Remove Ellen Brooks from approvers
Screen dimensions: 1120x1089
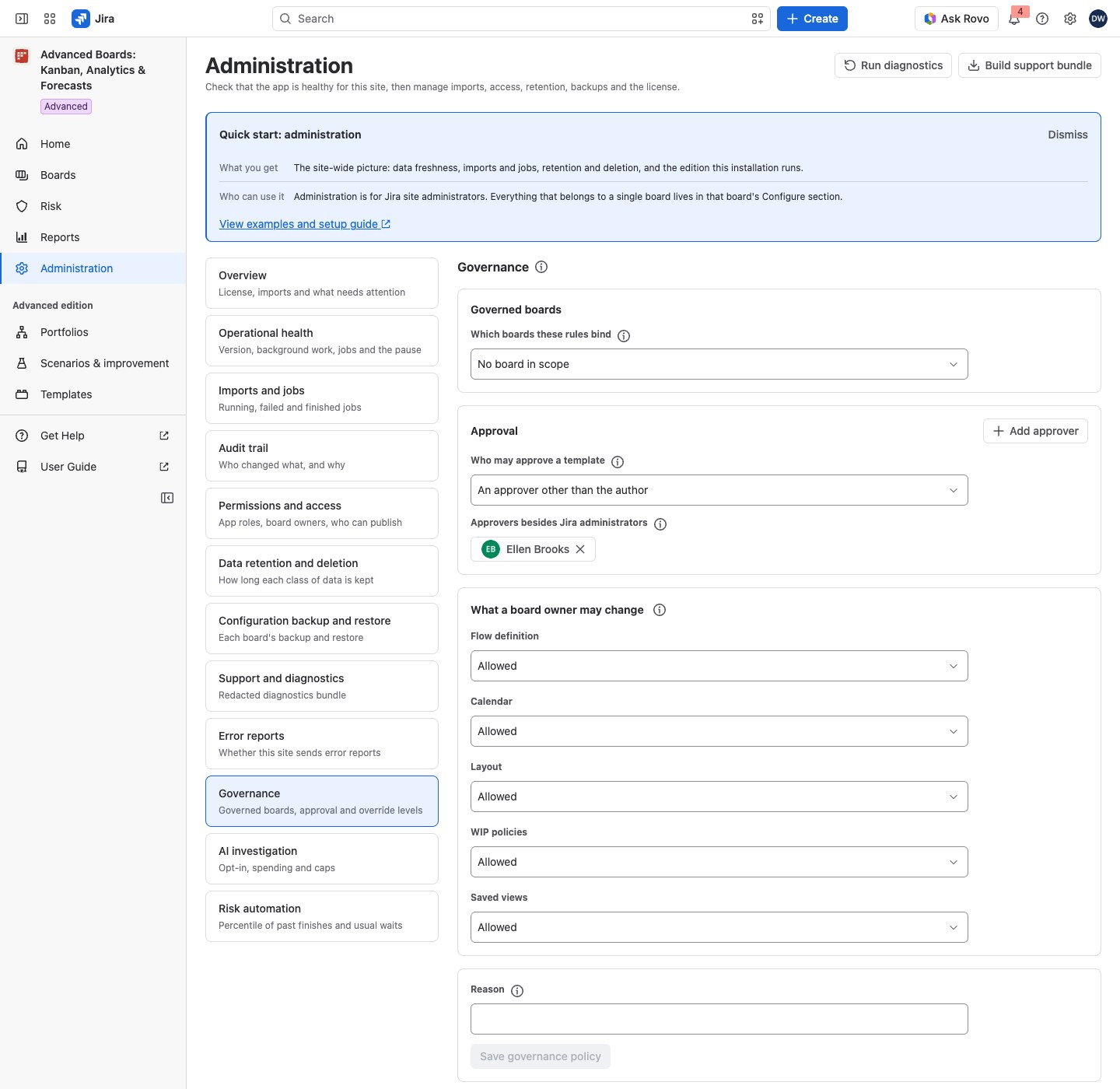coord(580,549)
